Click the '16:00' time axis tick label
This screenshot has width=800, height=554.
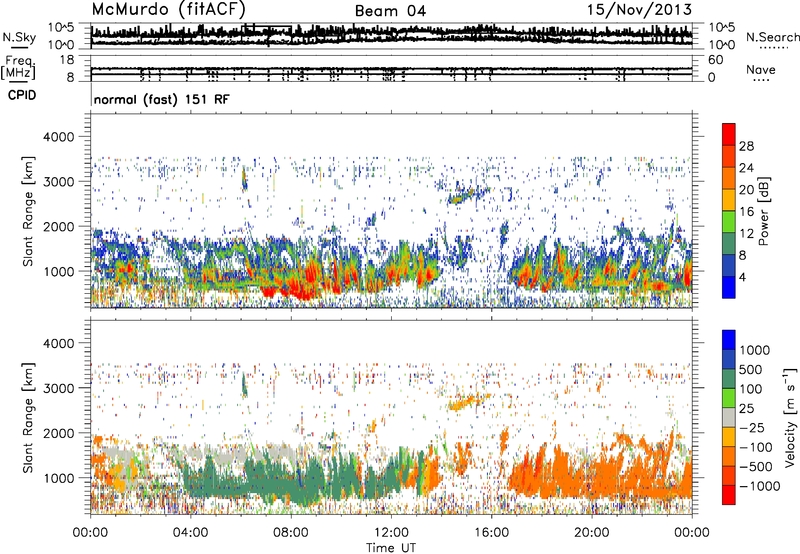click(491, 533)
